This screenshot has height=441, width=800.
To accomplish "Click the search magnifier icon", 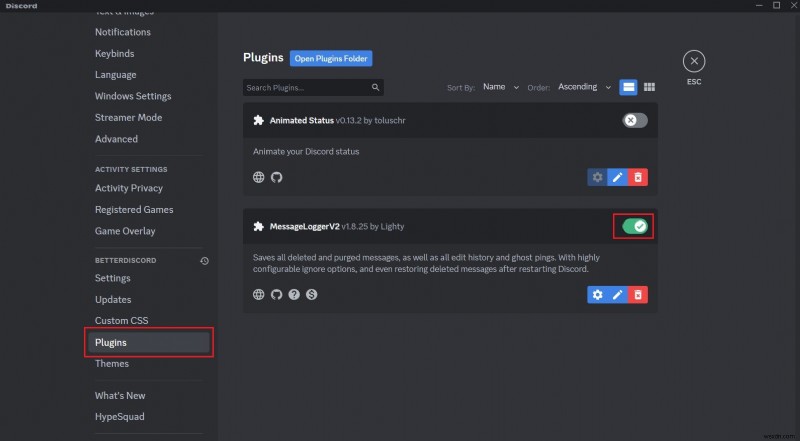I will click(x=376, y=87).
